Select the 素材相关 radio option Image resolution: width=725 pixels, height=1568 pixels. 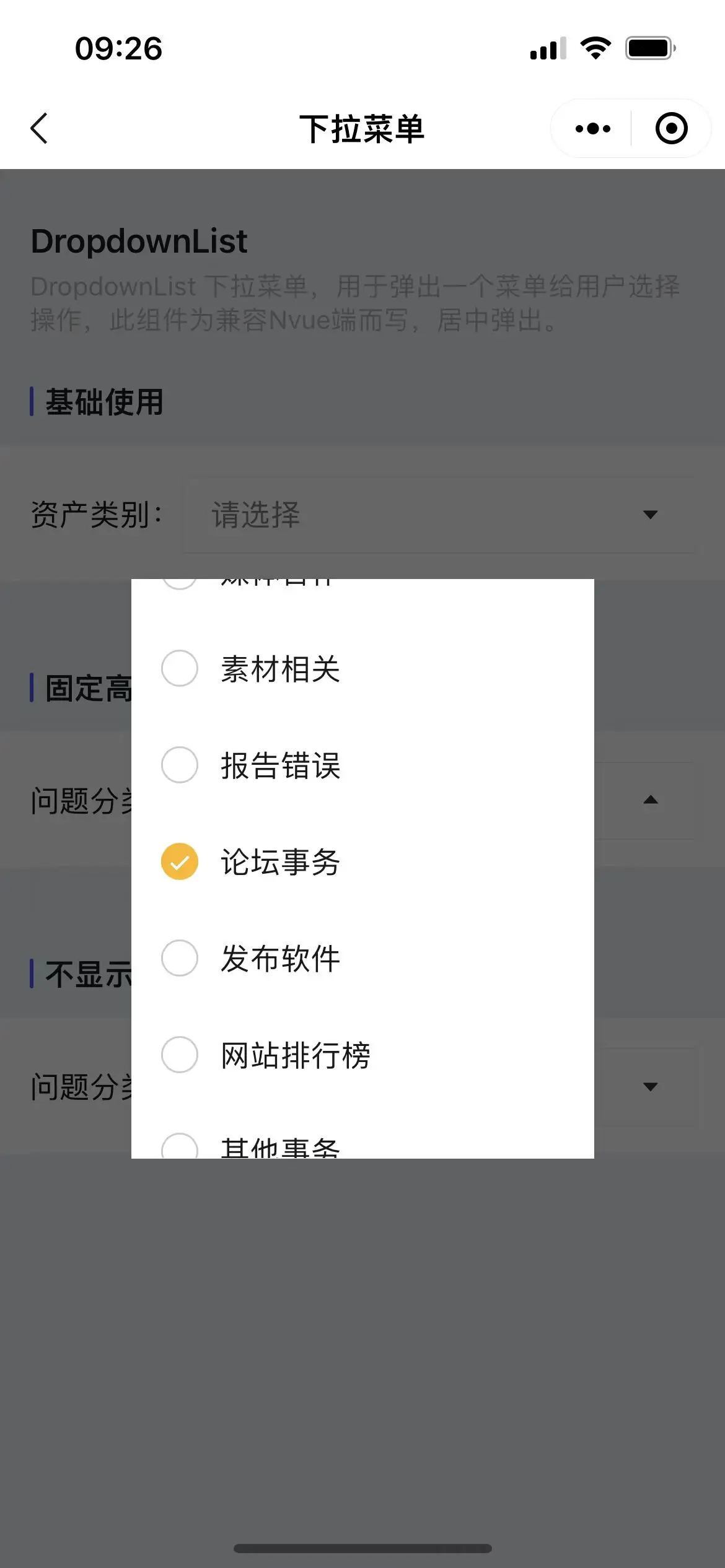180,668
